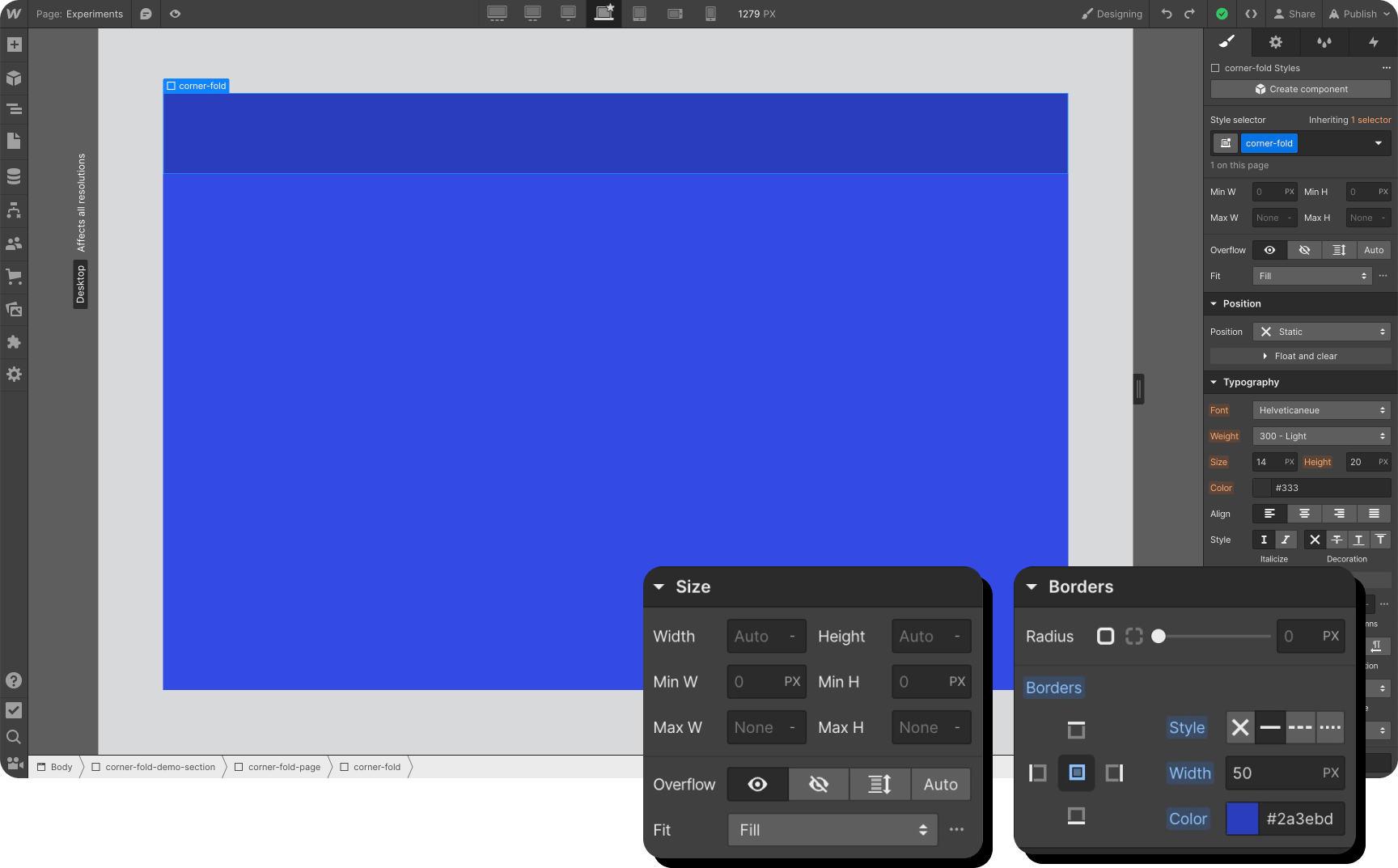Screen dimensions: 1398x868
Task: Set Overflow to hidden in Style panel
Action: coord(1303,250)
